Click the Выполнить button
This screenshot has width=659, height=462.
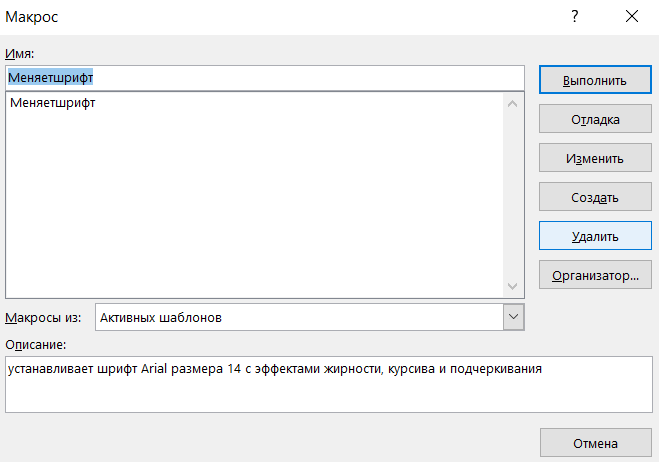click(x=595, y=79)
